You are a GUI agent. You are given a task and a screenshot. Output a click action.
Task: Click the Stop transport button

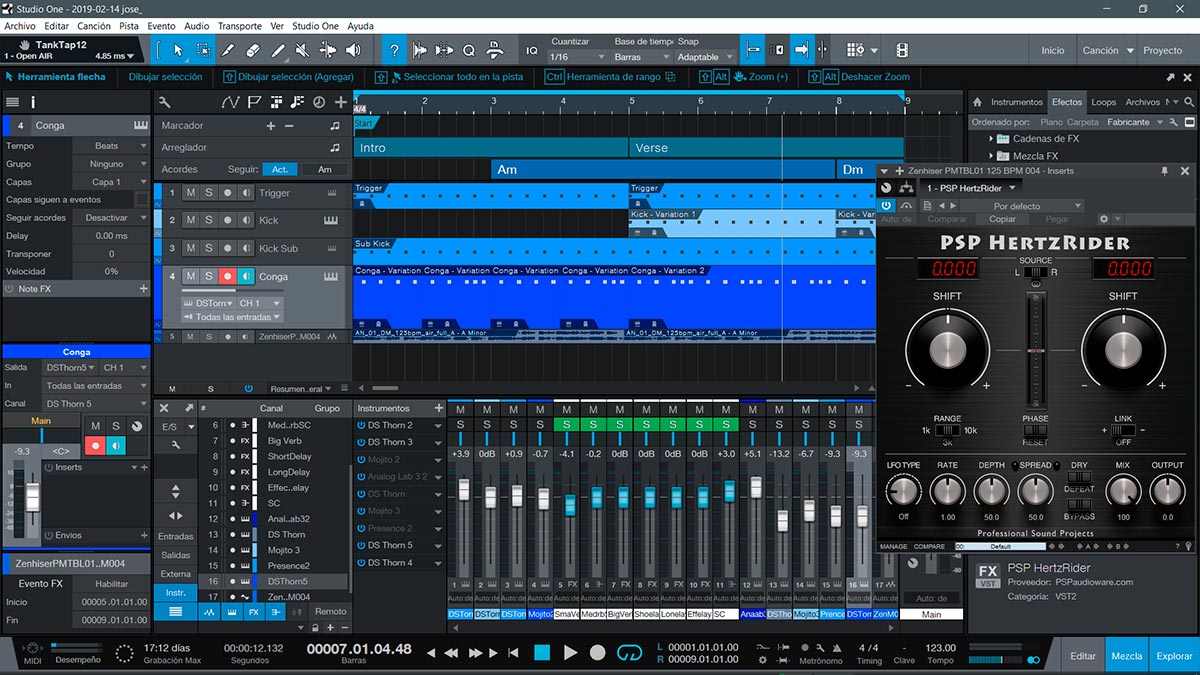[542, 653]
